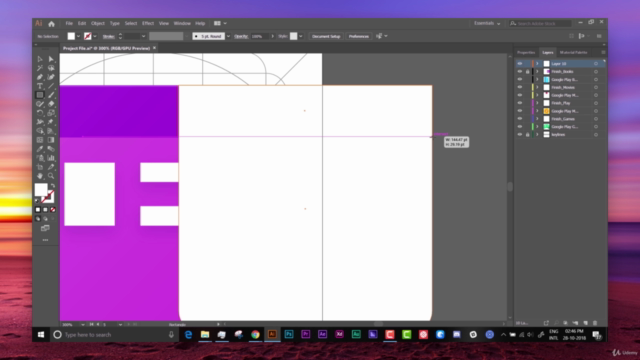This screenshot has width=640, height=360.
Task: Hide the Finish_Books layer
Action: click(x=520, y=71)
